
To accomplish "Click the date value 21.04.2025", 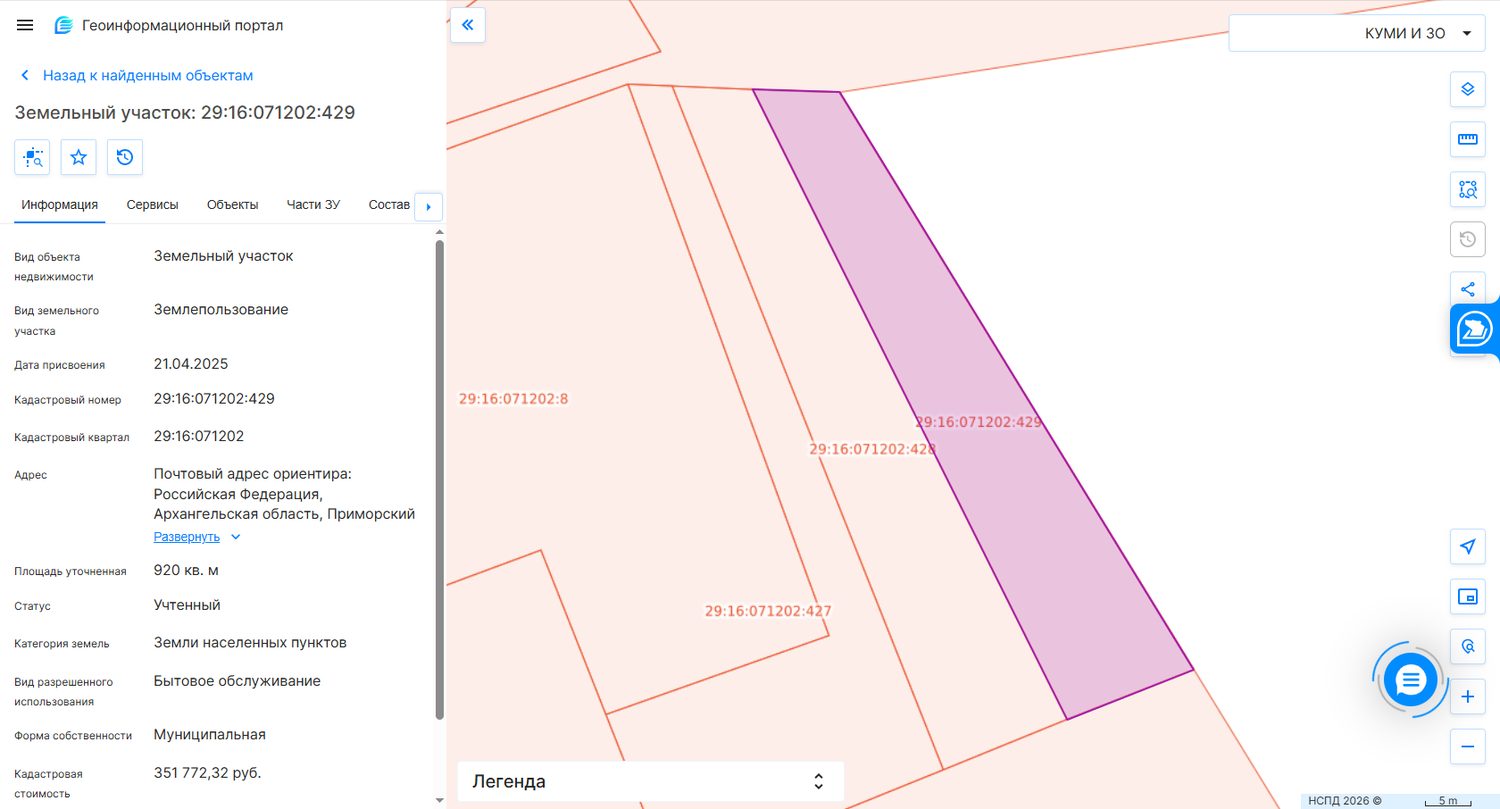I will [191, 364].
